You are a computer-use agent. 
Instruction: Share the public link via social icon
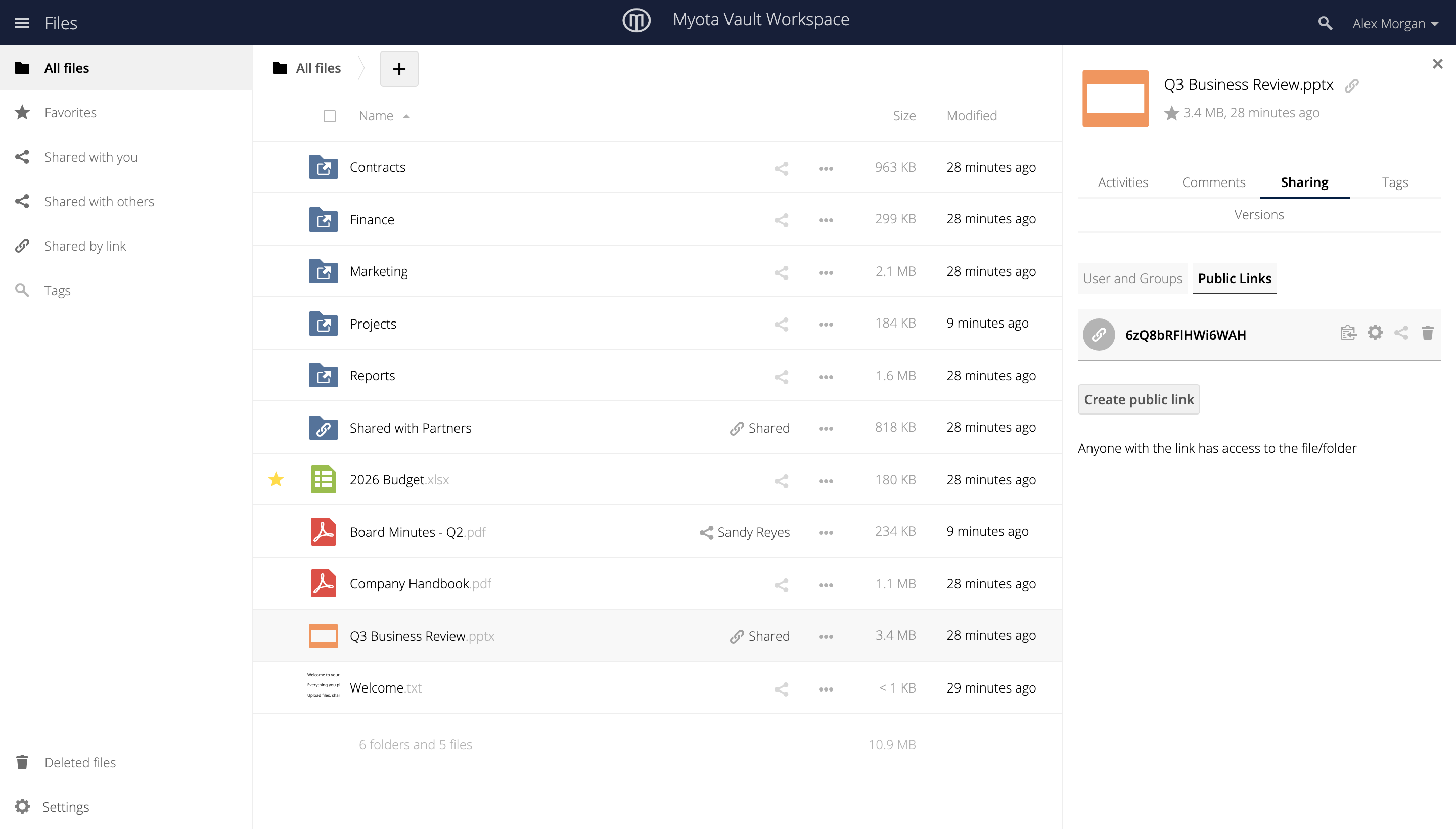[1401, 333]
